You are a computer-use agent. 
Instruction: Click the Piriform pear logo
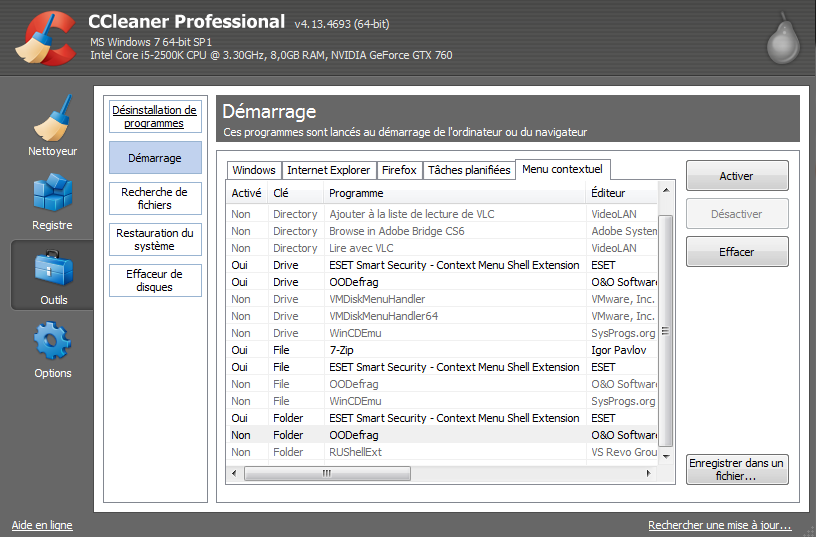[783, 39]
